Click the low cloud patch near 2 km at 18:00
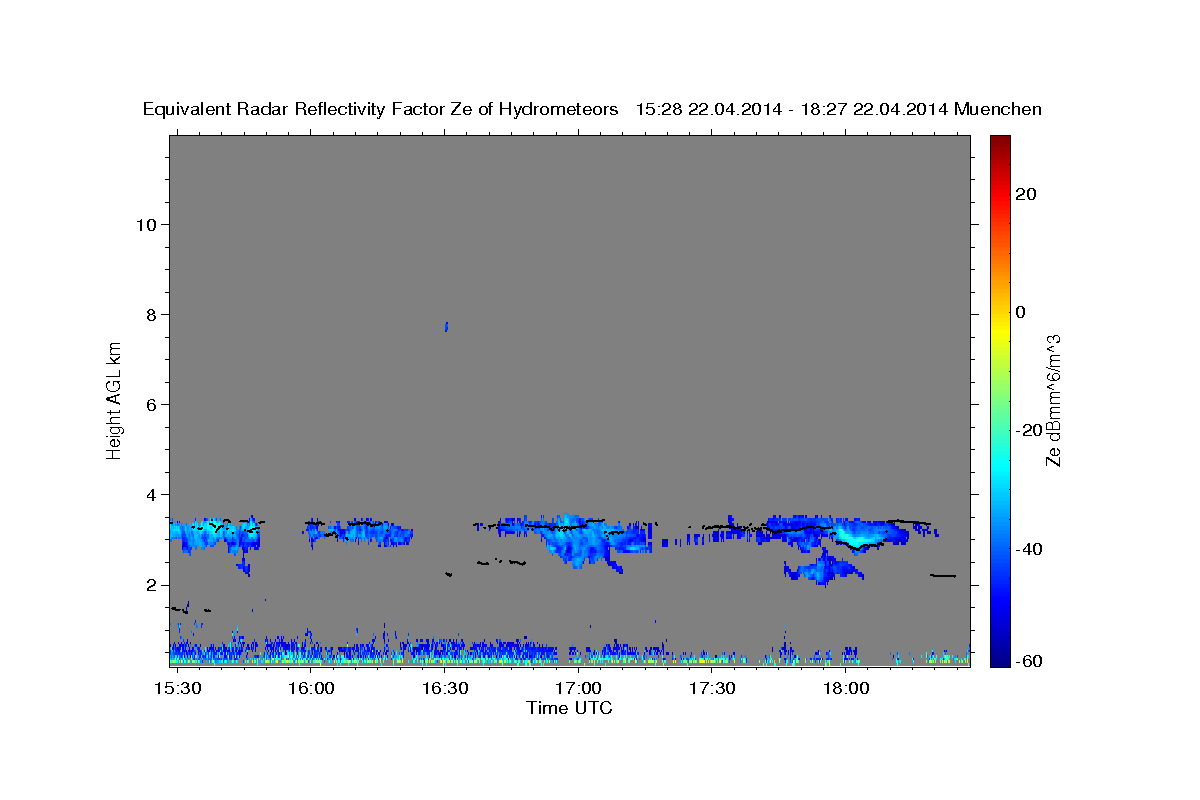 [823, 569]
